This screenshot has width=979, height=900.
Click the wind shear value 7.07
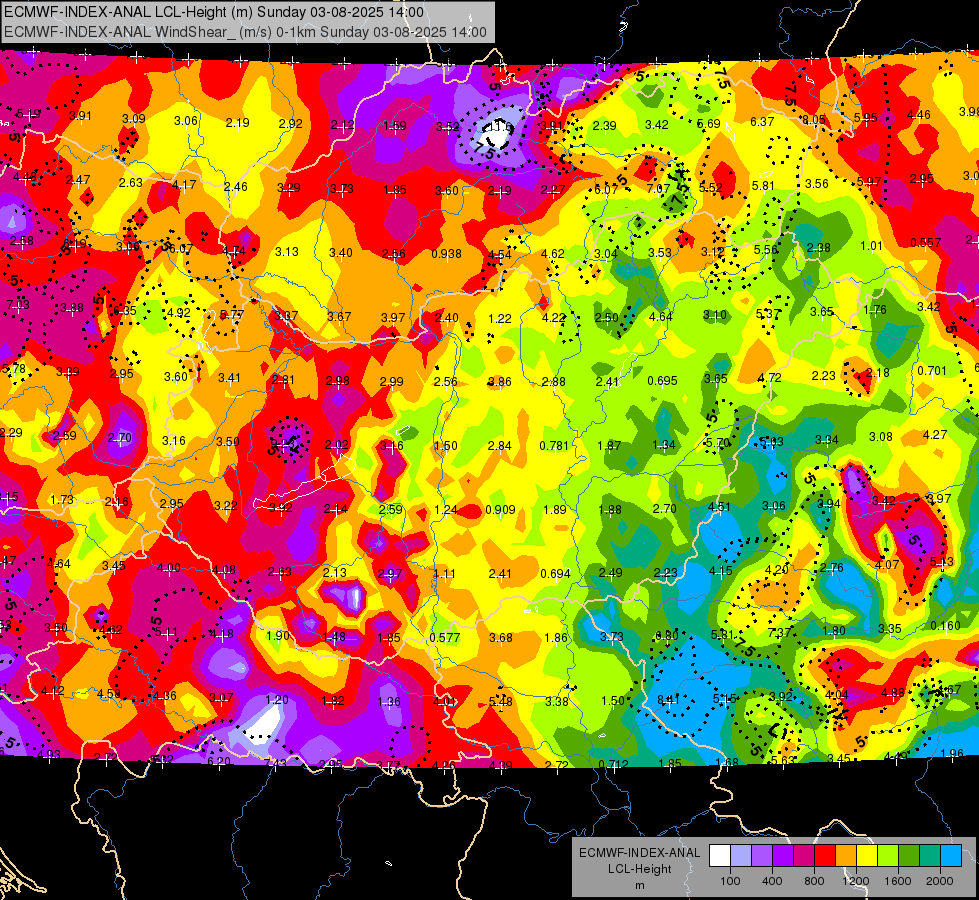(658, 189)
